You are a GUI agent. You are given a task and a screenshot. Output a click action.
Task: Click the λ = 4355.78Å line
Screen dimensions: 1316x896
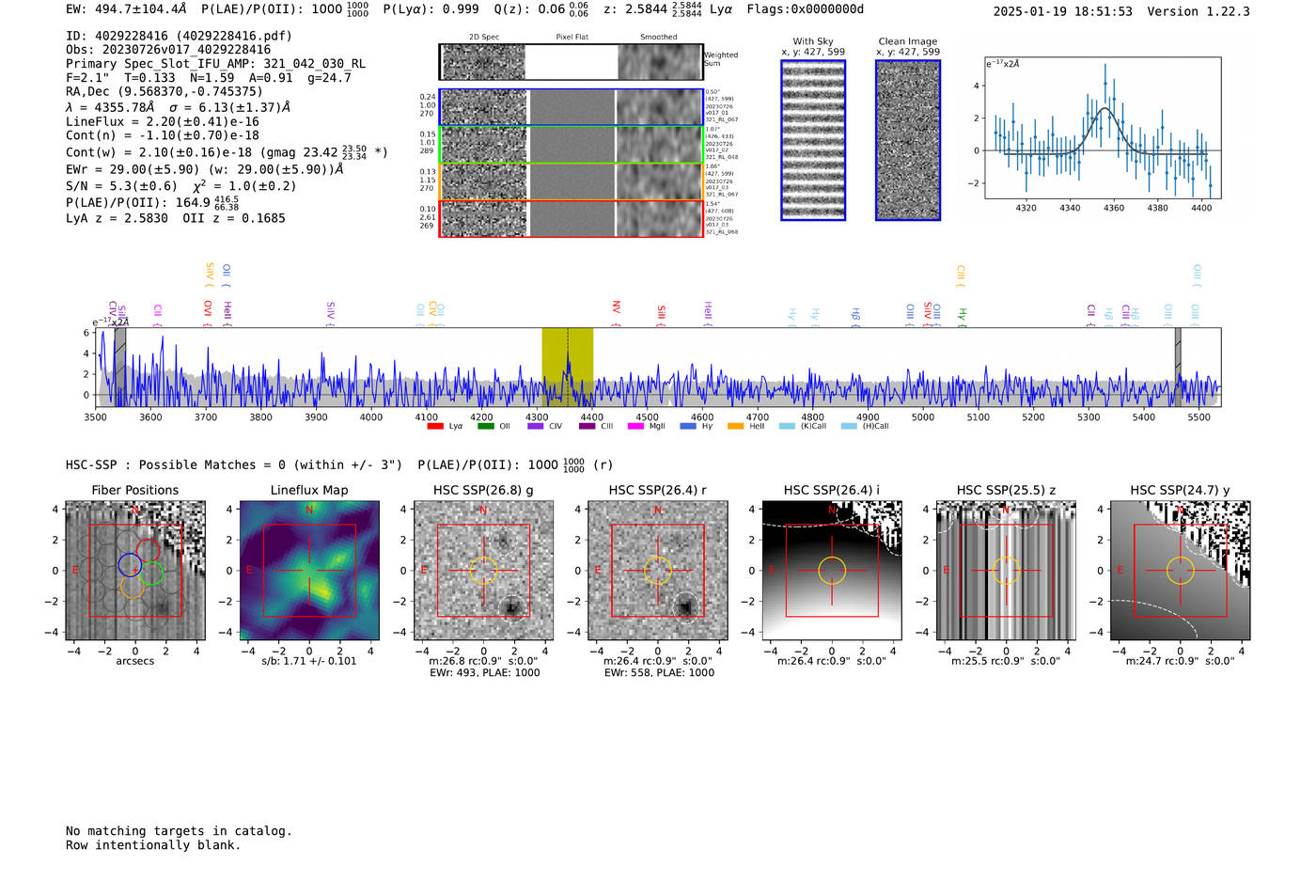pyautogui.click(x=178, y=107)
